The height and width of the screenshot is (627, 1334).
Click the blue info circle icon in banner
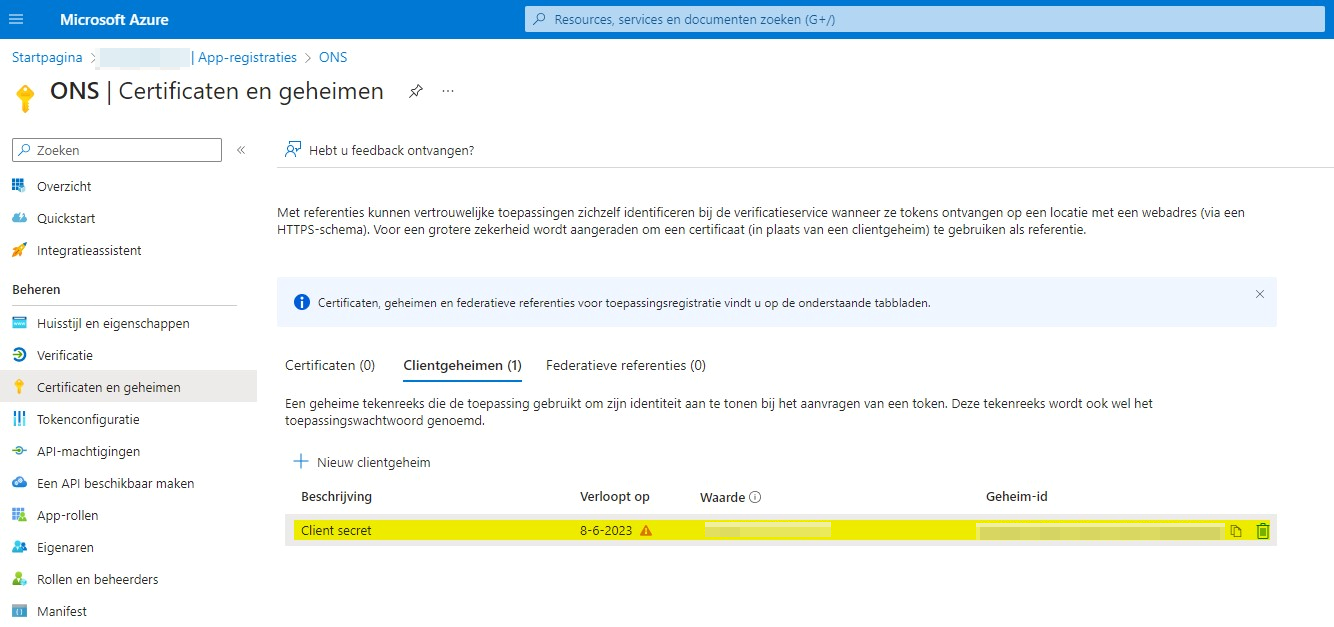coord(302,302)
